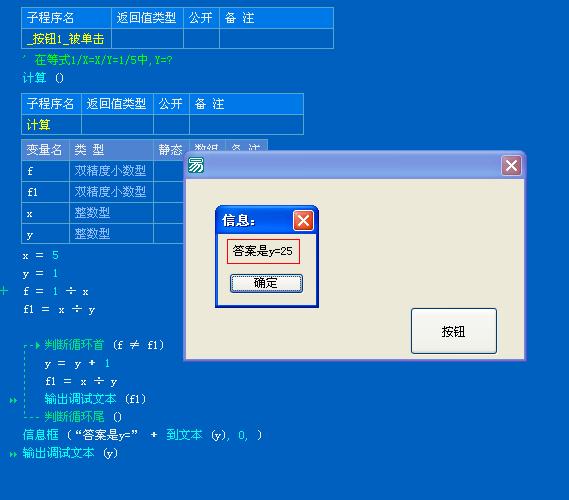This screenshot has height=500, width=569.
Task: Click the 双精度小数型 type of variable f1
Action: (x=110, y=192)
